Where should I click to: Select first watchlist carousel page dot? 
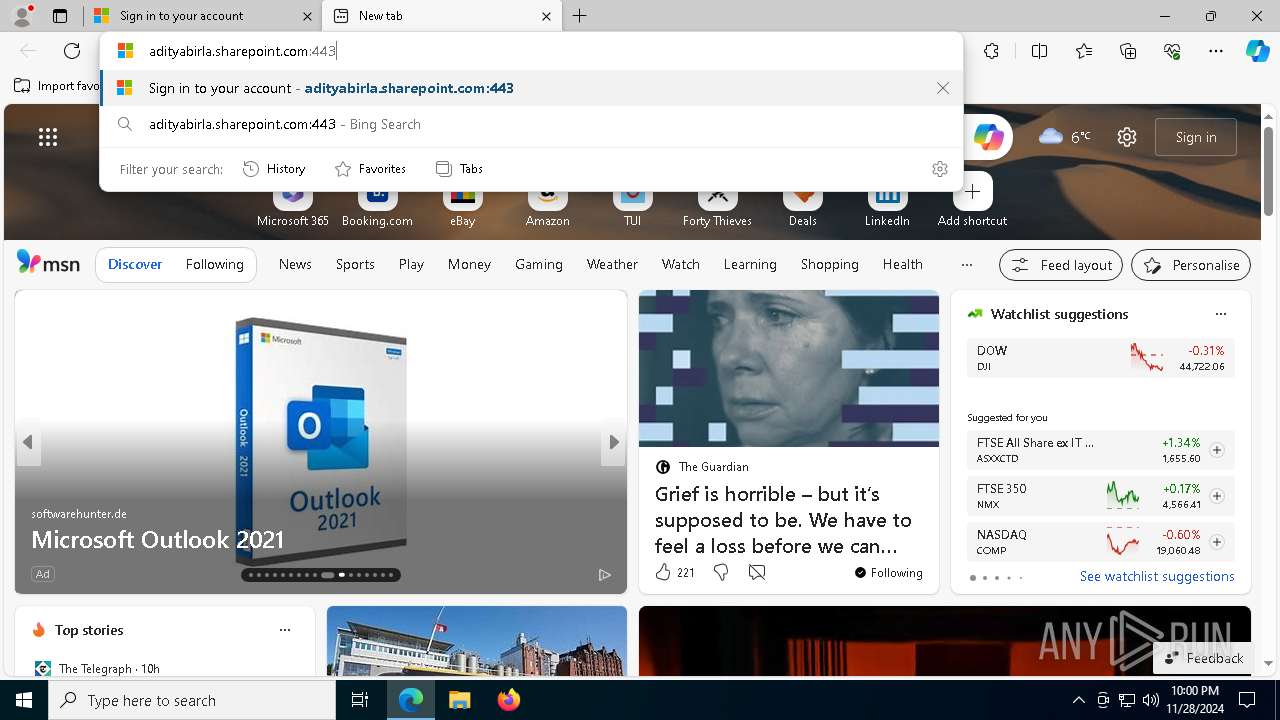tap(972, 578)
